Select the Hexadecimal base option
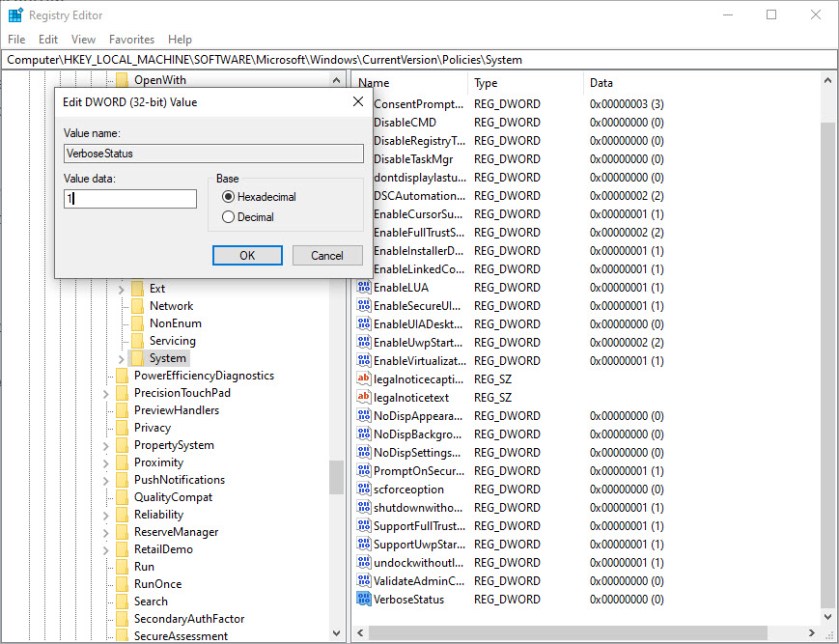The height and width of the screenshot is (644, 839). pos(228,197)
